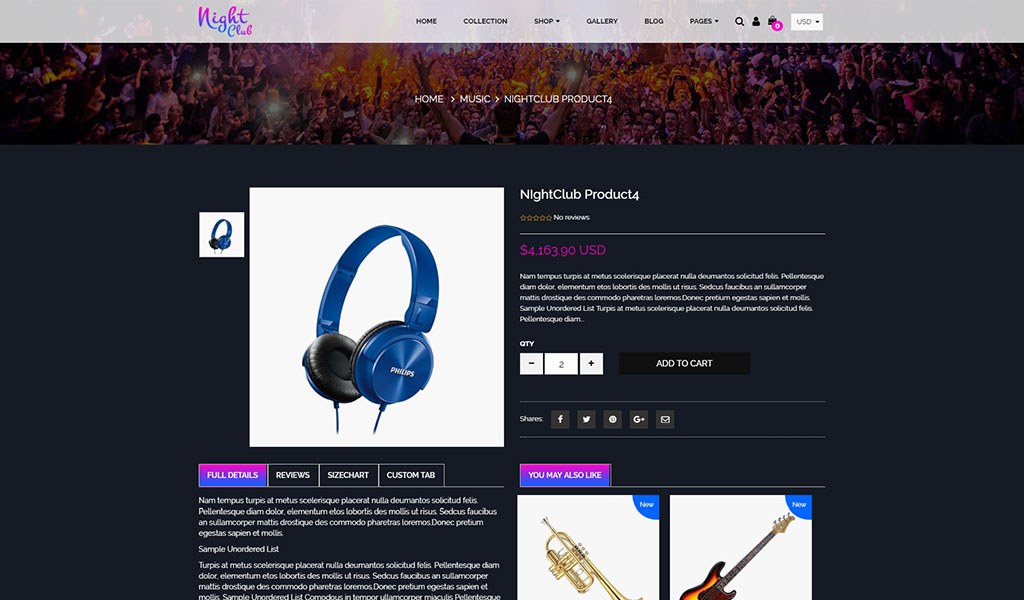Go to Music breadcrumb link
This screenshot has height=600, width=1024.
click(475, 99)
